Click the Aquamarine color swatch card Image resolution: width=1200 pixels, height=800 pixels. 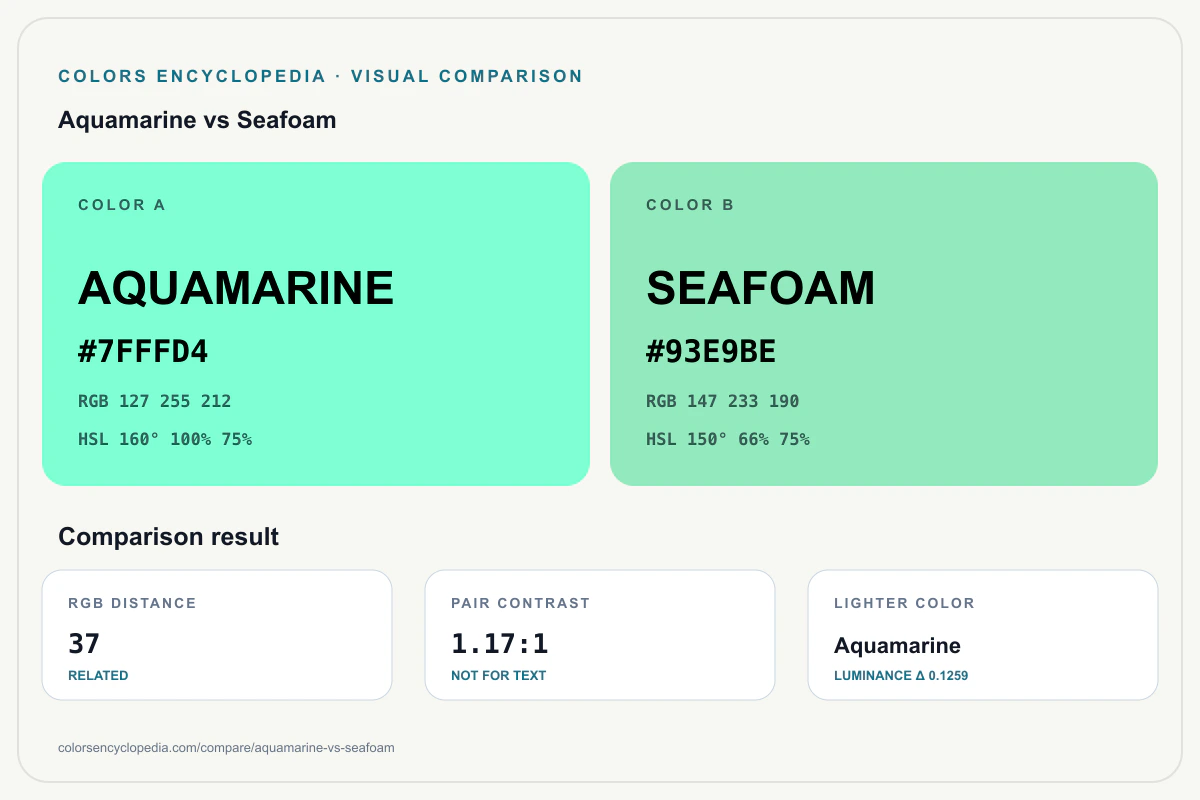tap(316, 324)
